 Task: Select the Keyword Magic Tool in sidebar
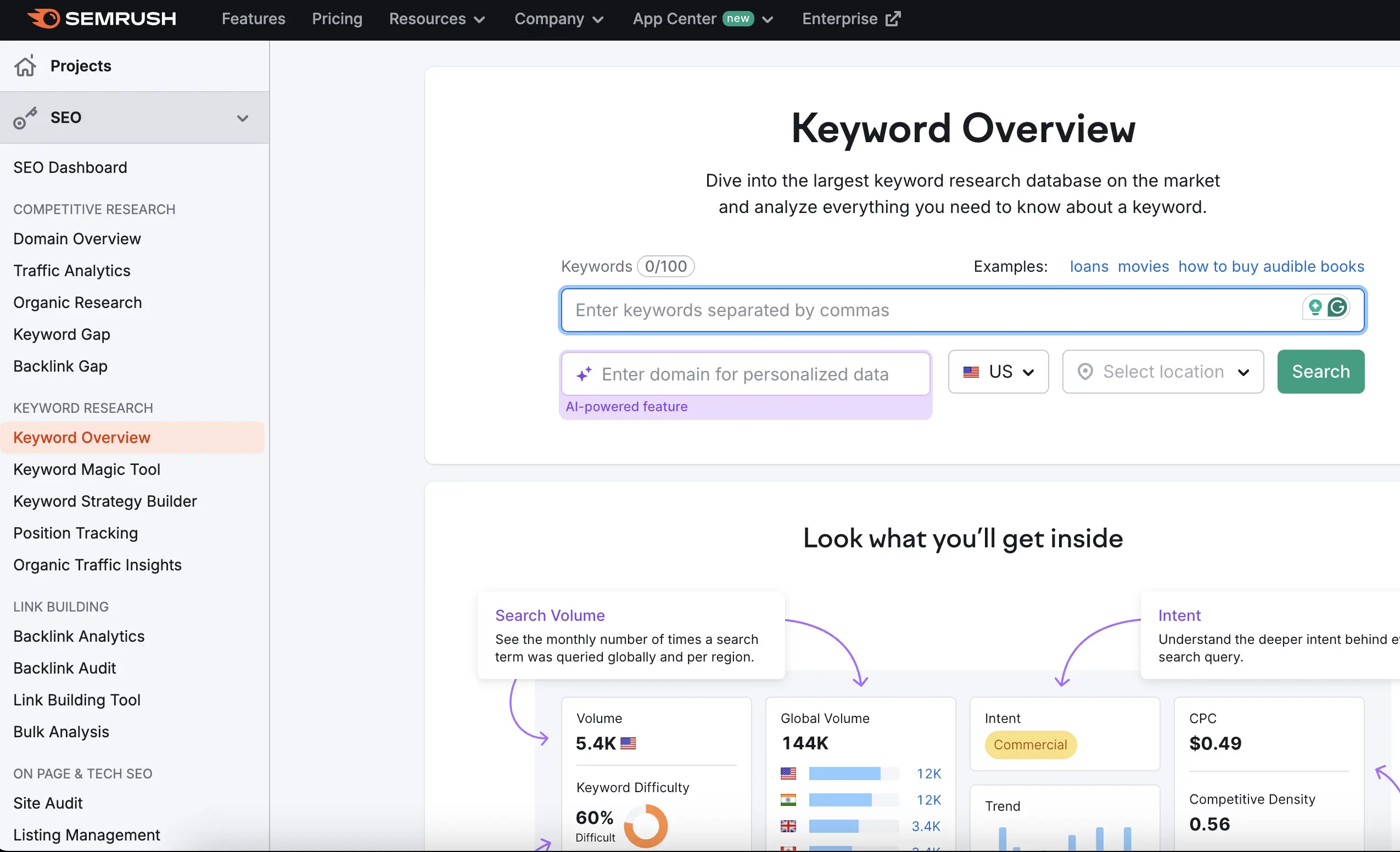click(86, 469)
